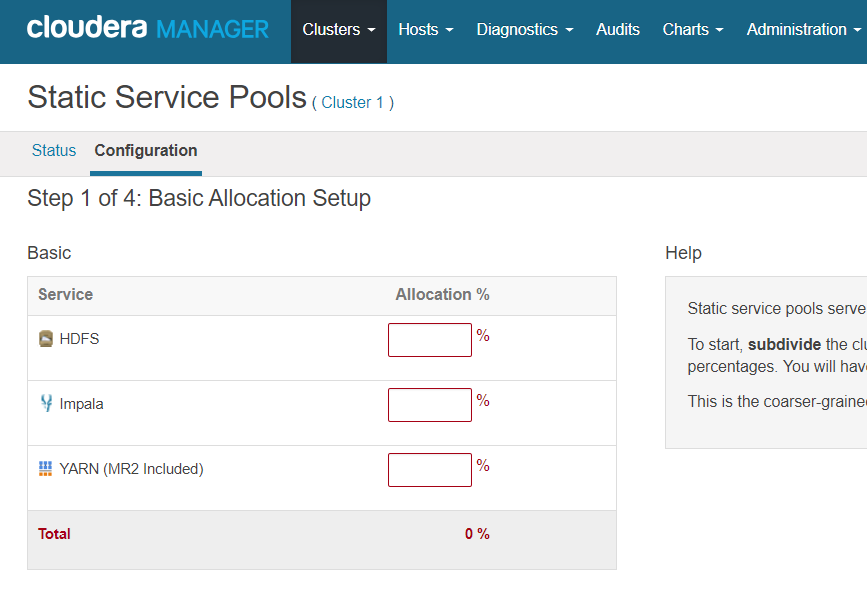Viewport: 867px width, 598px height.
Task: Click the HDFS allocation percentage field
Action: point(429,339)
